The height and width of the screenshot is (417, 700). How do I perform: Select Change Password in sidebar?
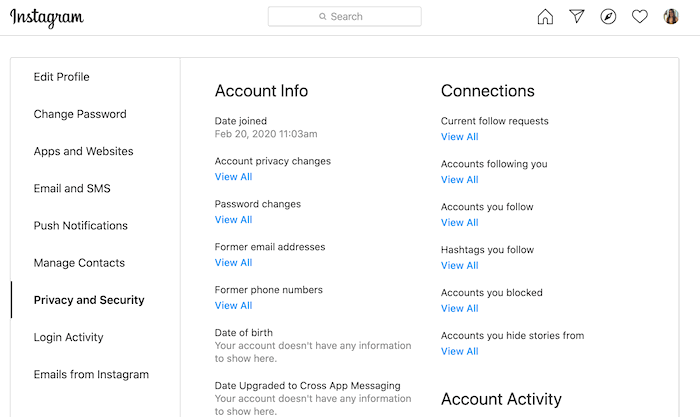point(80,114)
